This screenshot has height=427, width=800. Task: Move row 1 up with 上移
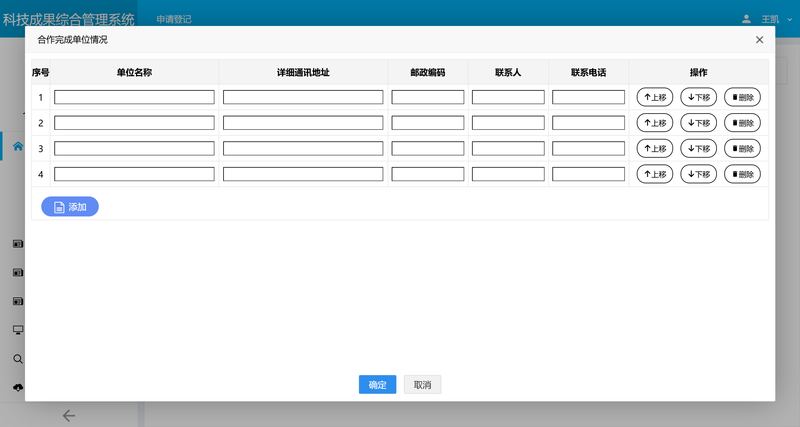[x=655, y=97]
